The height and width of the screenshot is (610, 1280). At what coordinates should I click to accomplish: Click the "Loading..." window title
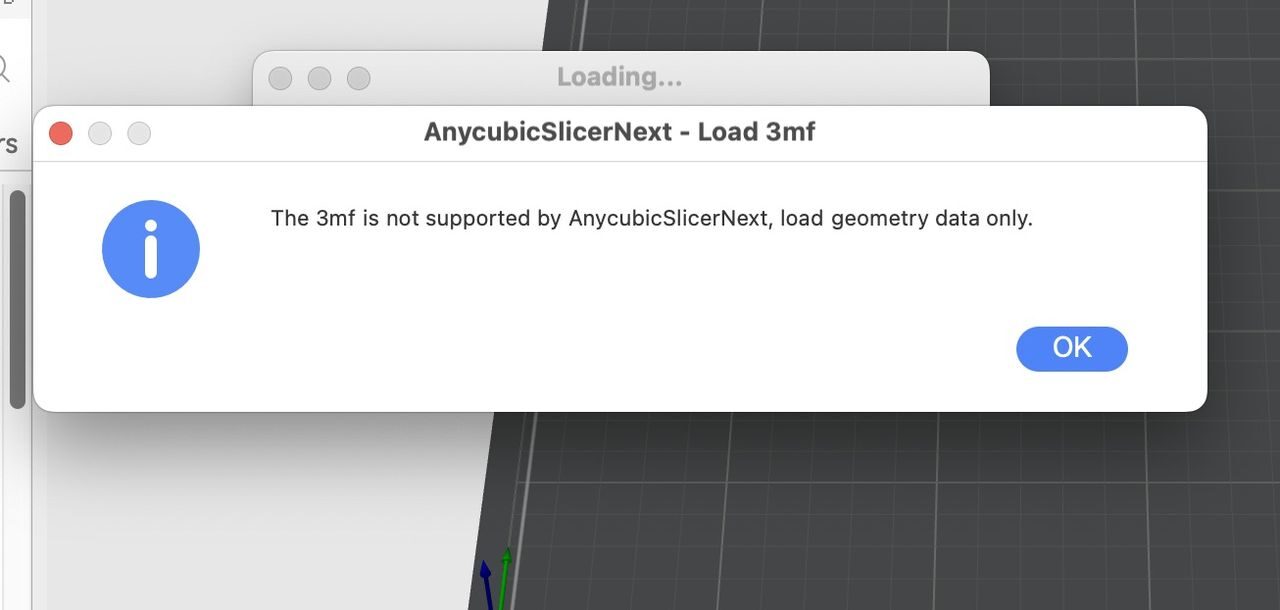[619, 77]
